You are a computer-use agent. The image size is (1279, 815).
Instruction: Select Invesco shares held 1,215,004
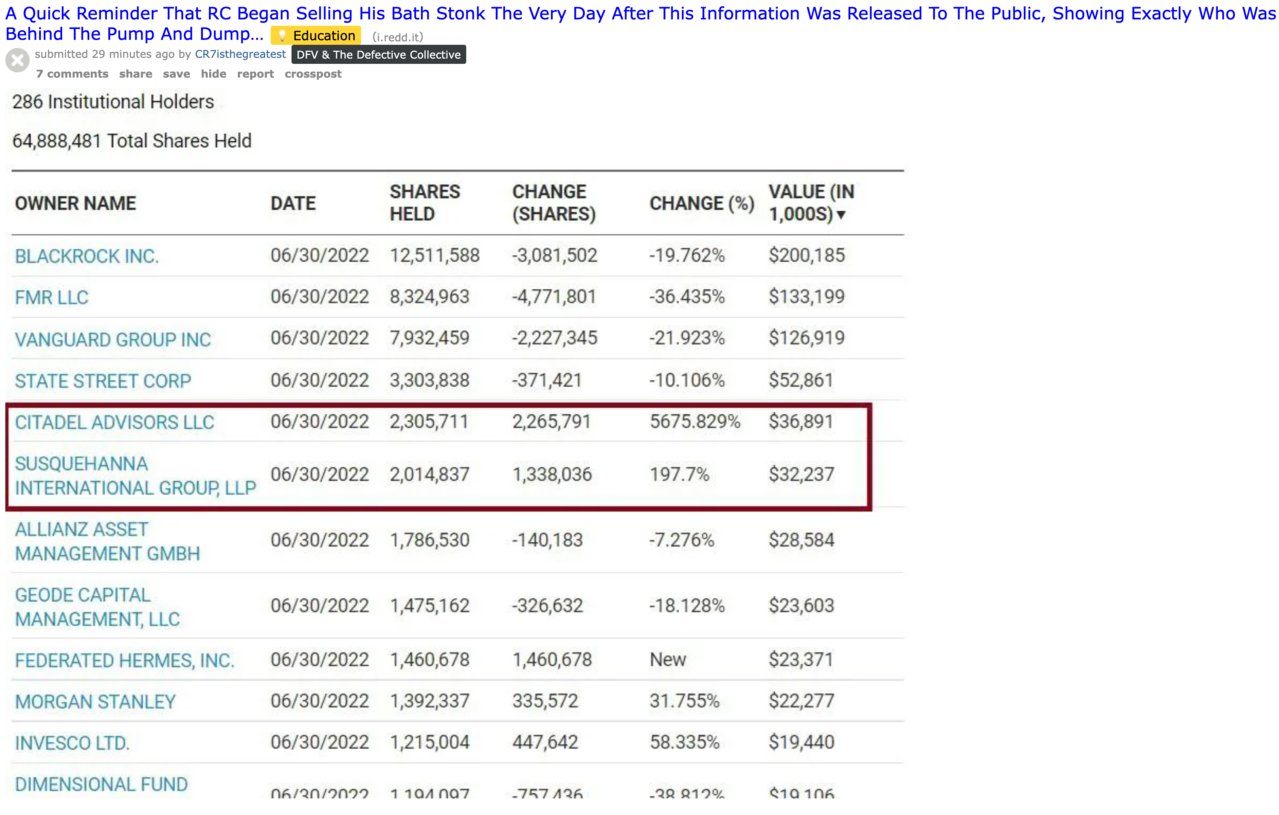click(429, 744)
